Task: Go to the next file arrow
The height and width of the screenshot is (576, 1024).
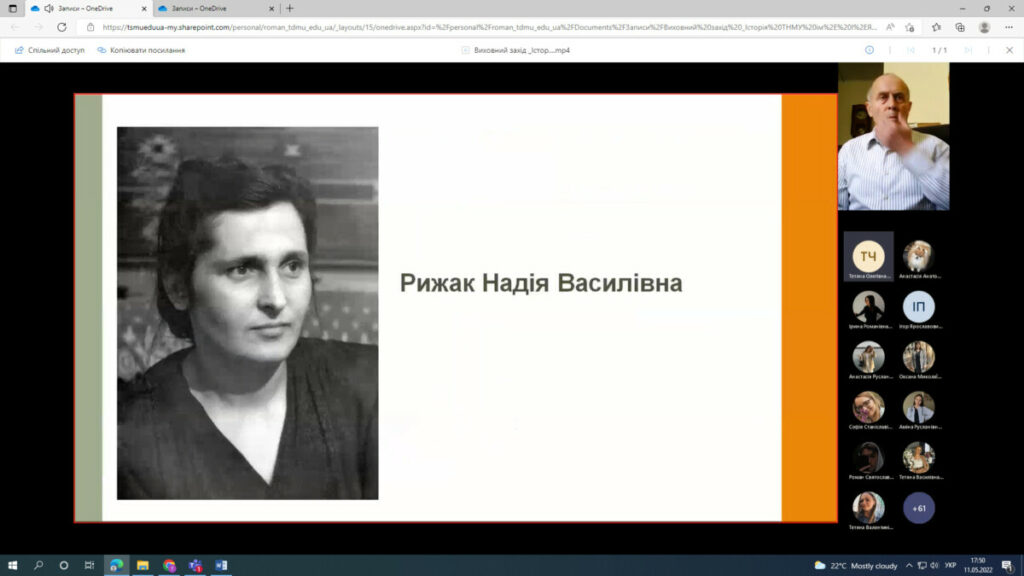Action: tap(967, 50)
